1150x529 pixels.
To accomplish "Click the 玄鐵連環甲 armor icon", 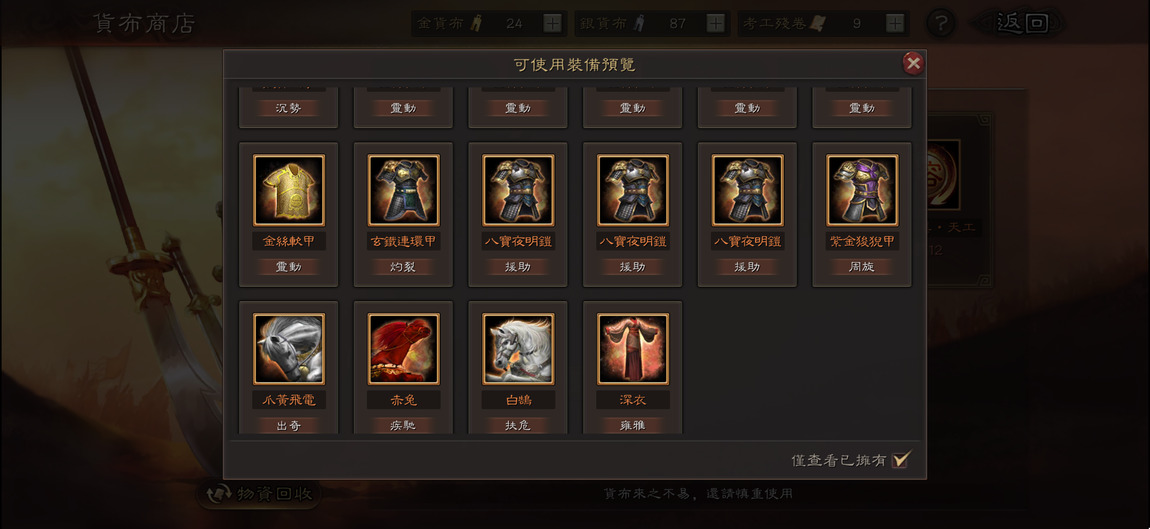I will (x=403, y=190).
